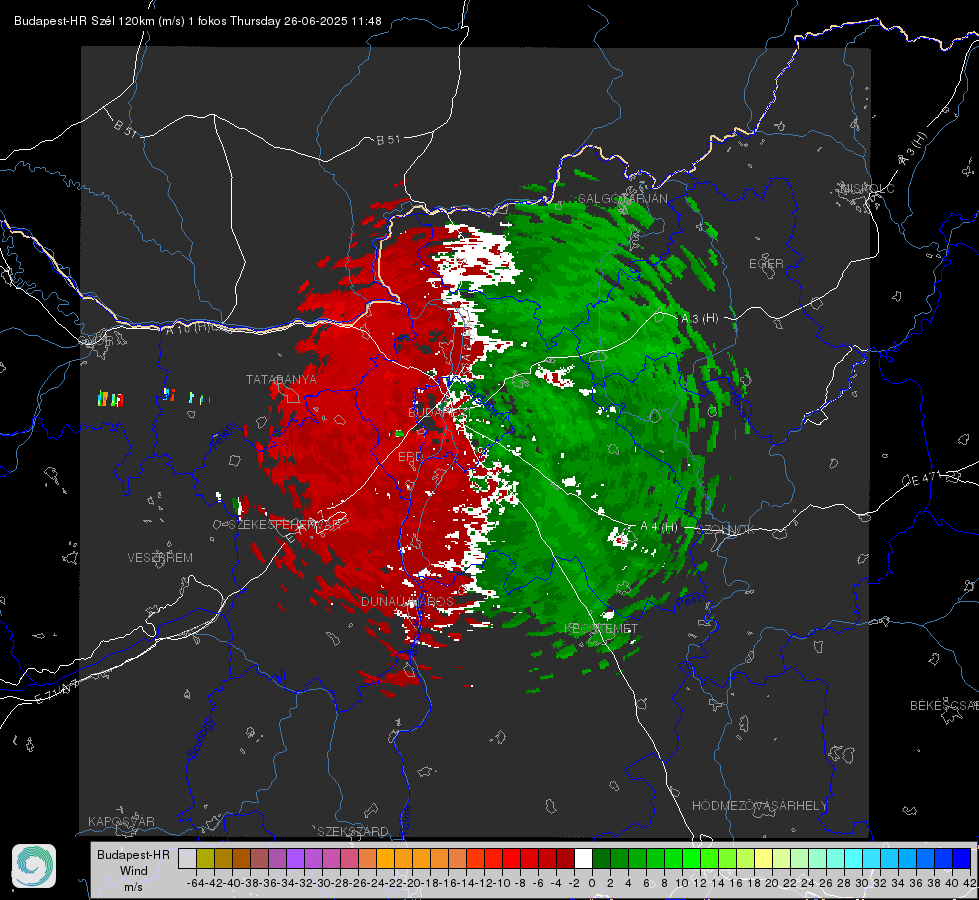This screenshot has height=900, width=979.
Task: Click the DUNAÚJVÁROS city label
Action: (x=407, y=601)
